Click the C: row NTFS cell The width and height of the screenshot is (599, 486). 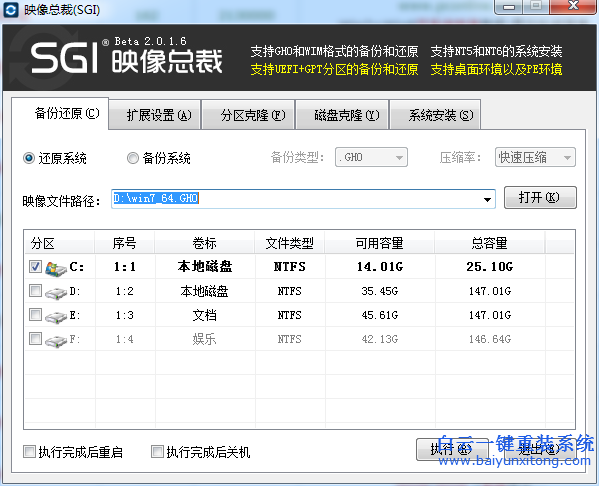[290, 267]
